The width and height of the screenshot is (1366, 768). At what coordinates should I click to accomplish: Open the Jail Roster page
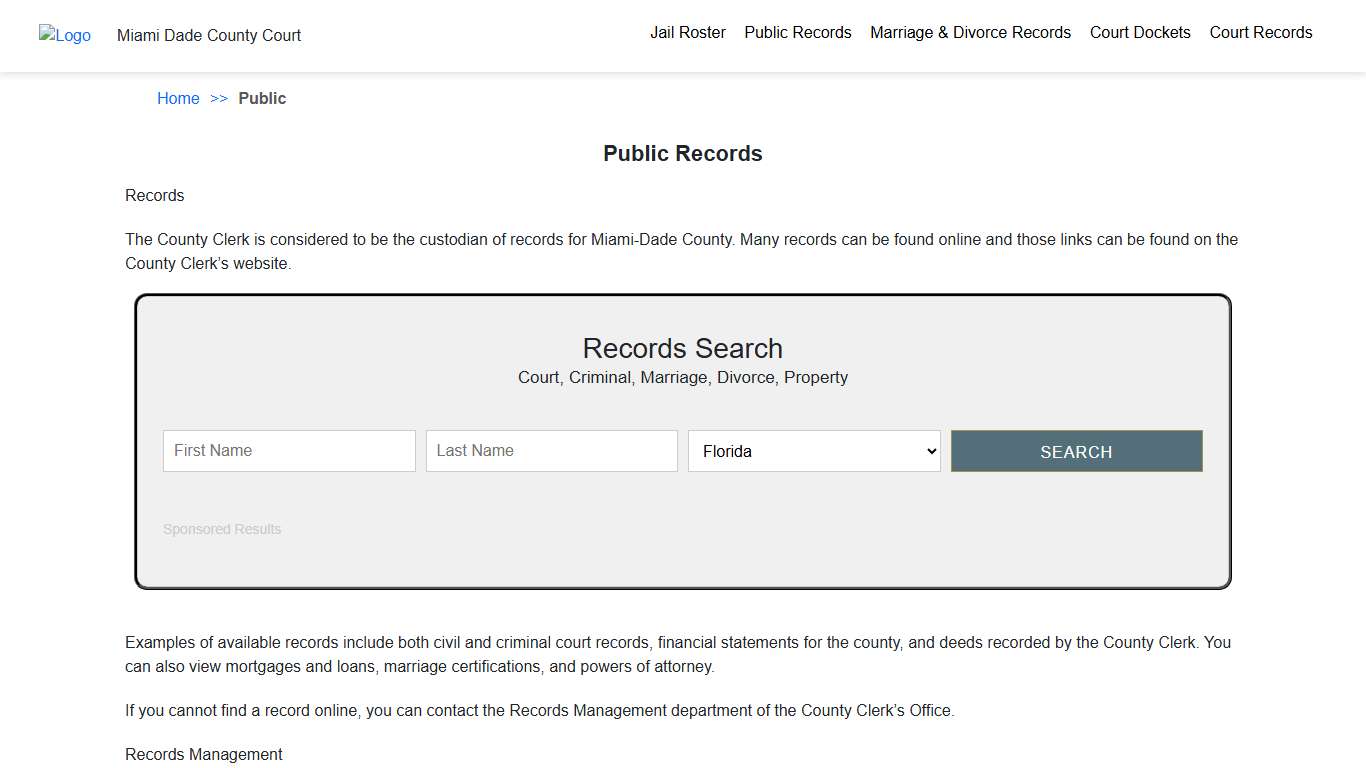click(687, 32)
